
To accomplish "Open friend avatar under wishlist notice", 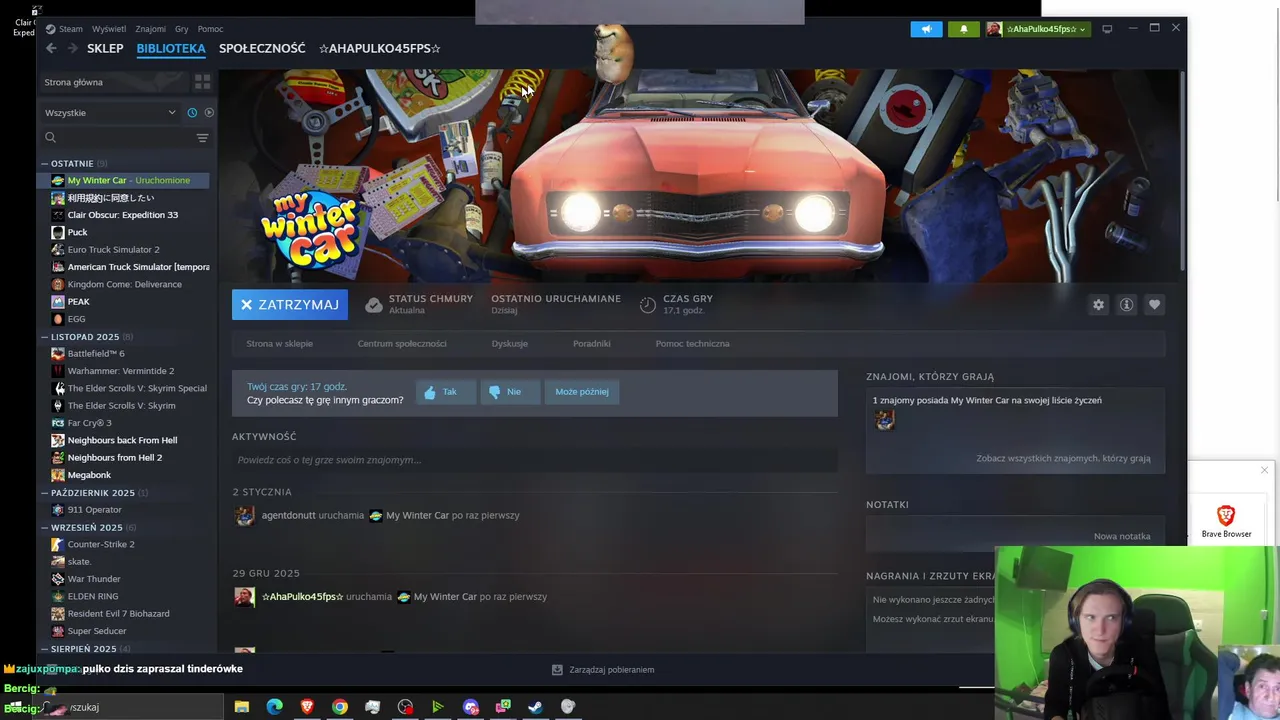I will pos(885,421).
